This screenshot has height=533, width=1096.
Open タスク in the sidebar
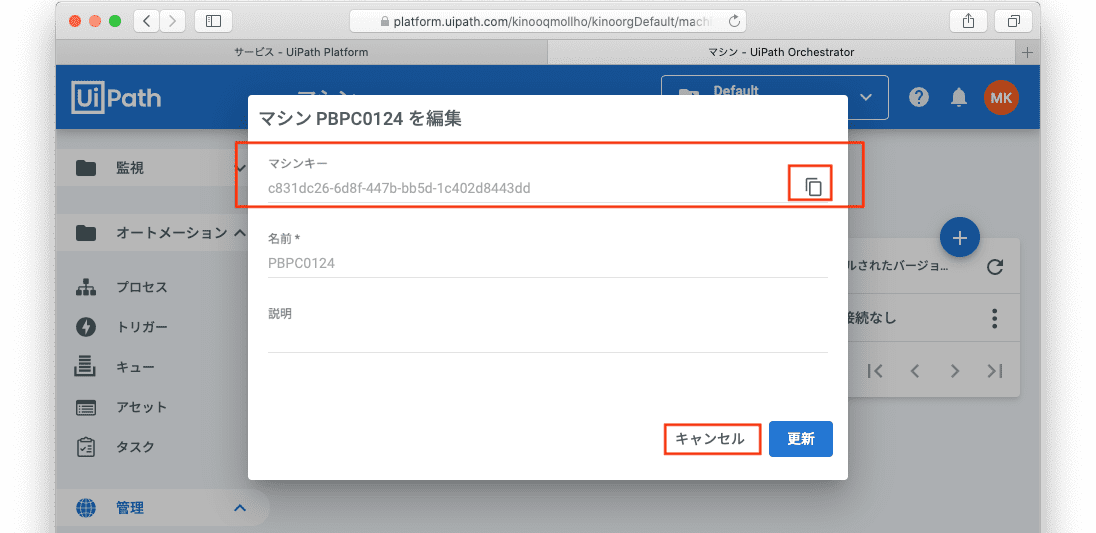(x=136, y=446)
